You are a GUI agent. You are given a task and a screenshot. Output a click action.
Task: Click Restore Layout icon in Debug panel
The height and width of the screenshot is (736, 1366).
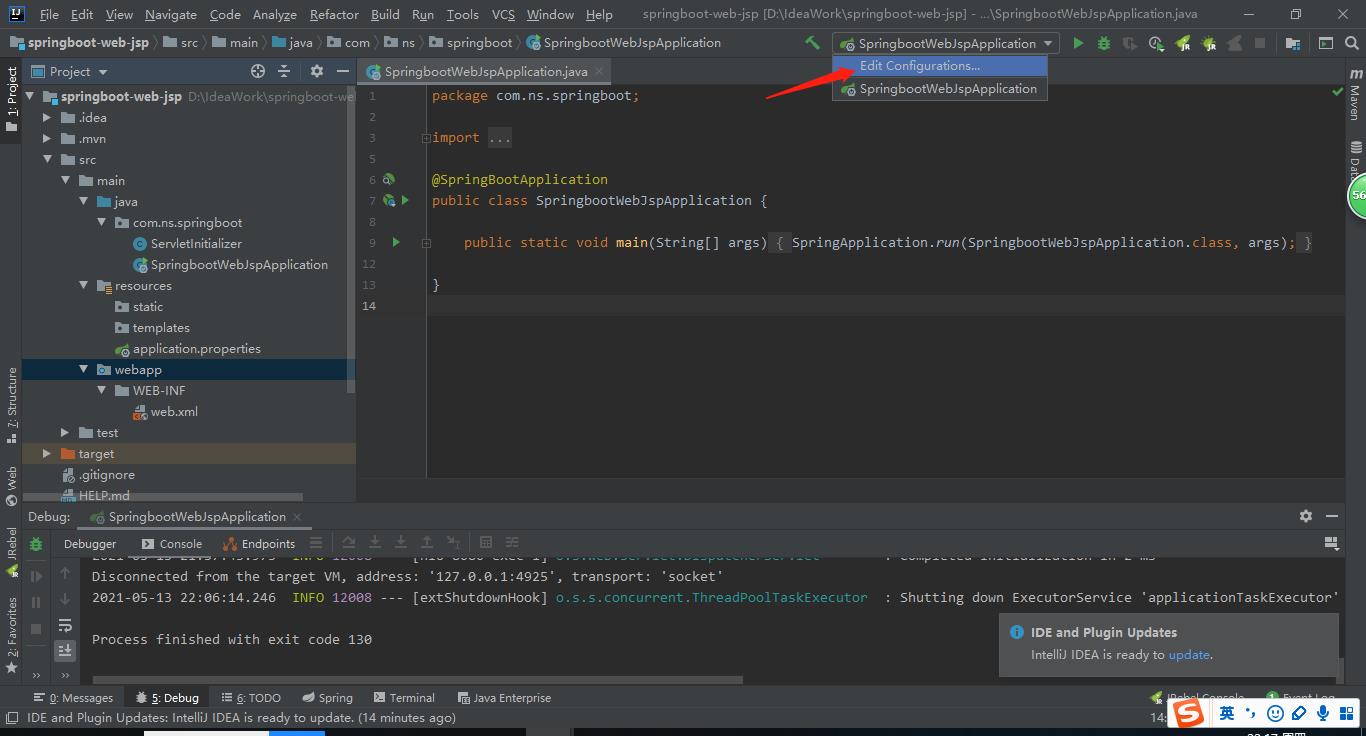coord(1331,543)
